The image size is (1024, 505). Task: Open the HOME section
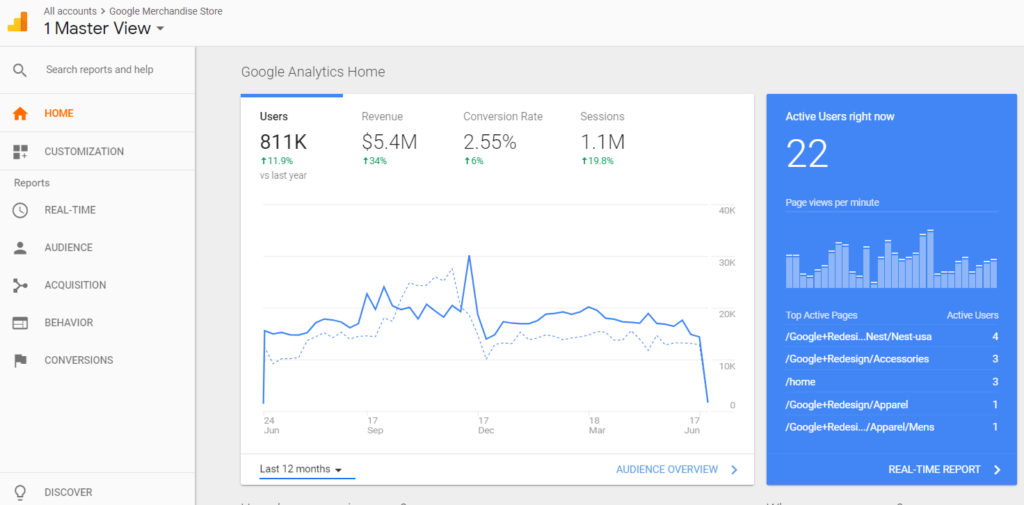[59, 113]
